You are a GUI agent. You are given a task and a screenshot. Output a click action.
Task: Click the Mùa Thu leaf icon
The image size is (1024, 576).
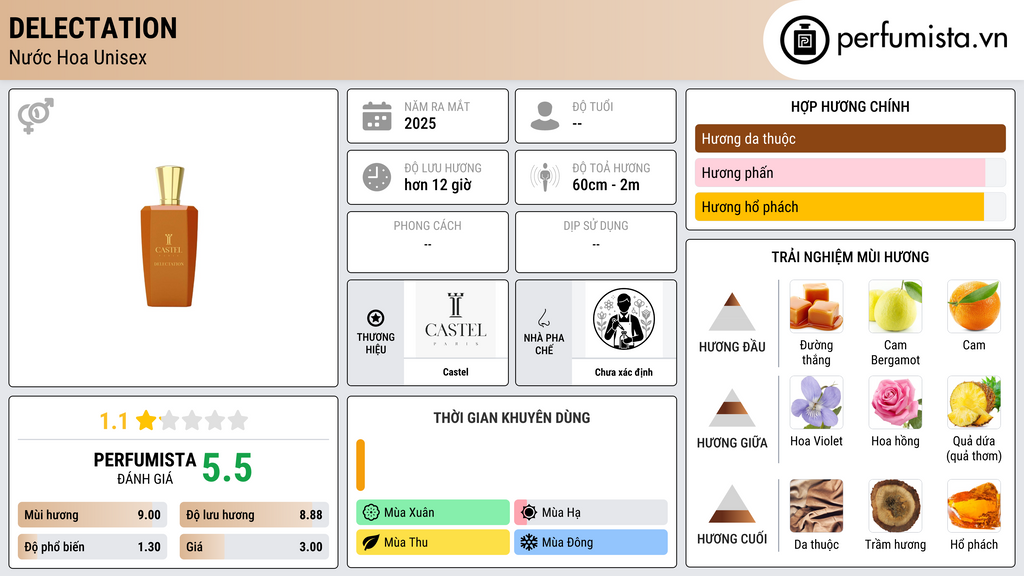(371, 543)
